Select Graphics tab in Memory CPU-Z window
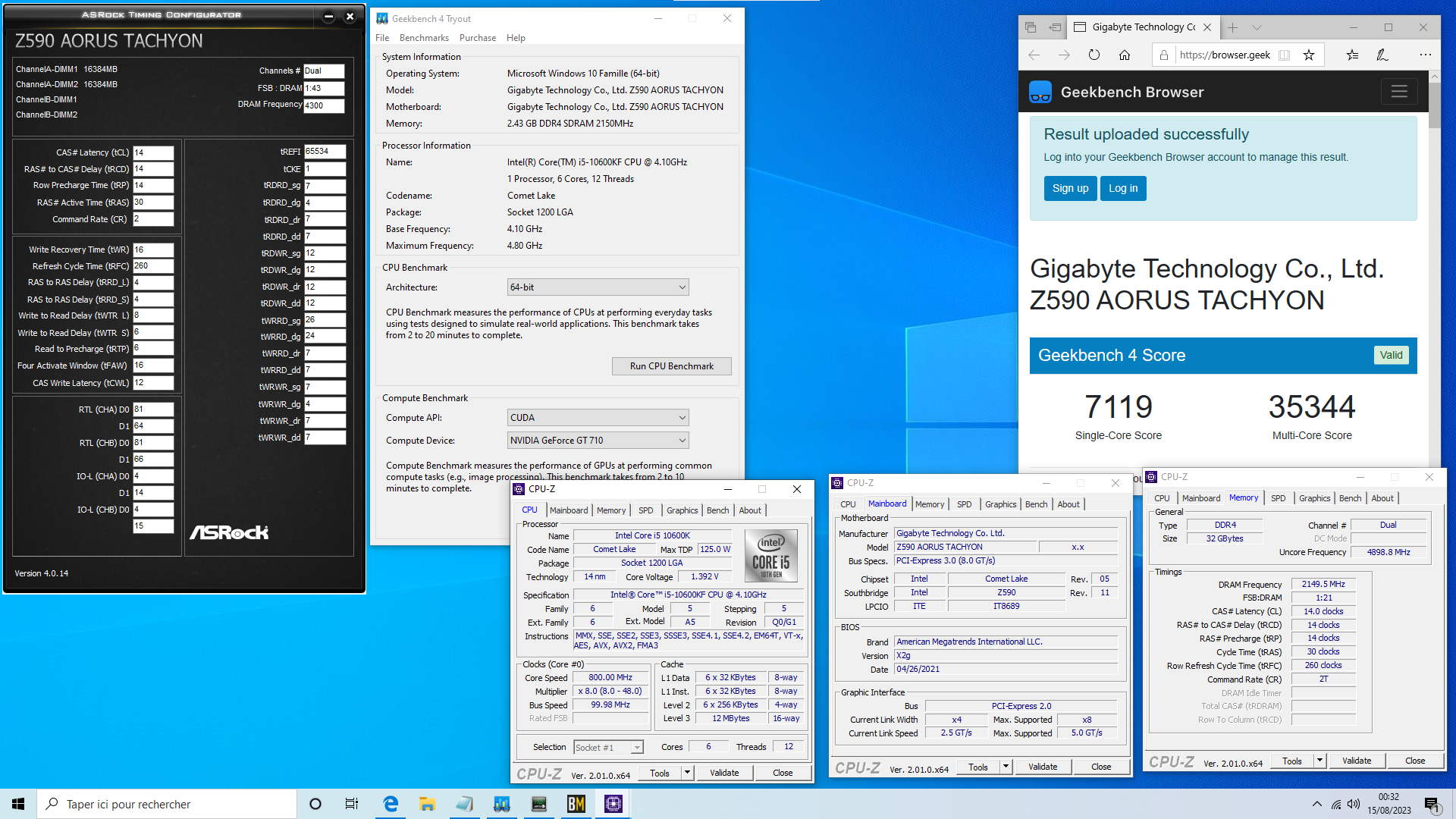Viewport: 1456px width, 819px height. click(x=1314, y=498)
